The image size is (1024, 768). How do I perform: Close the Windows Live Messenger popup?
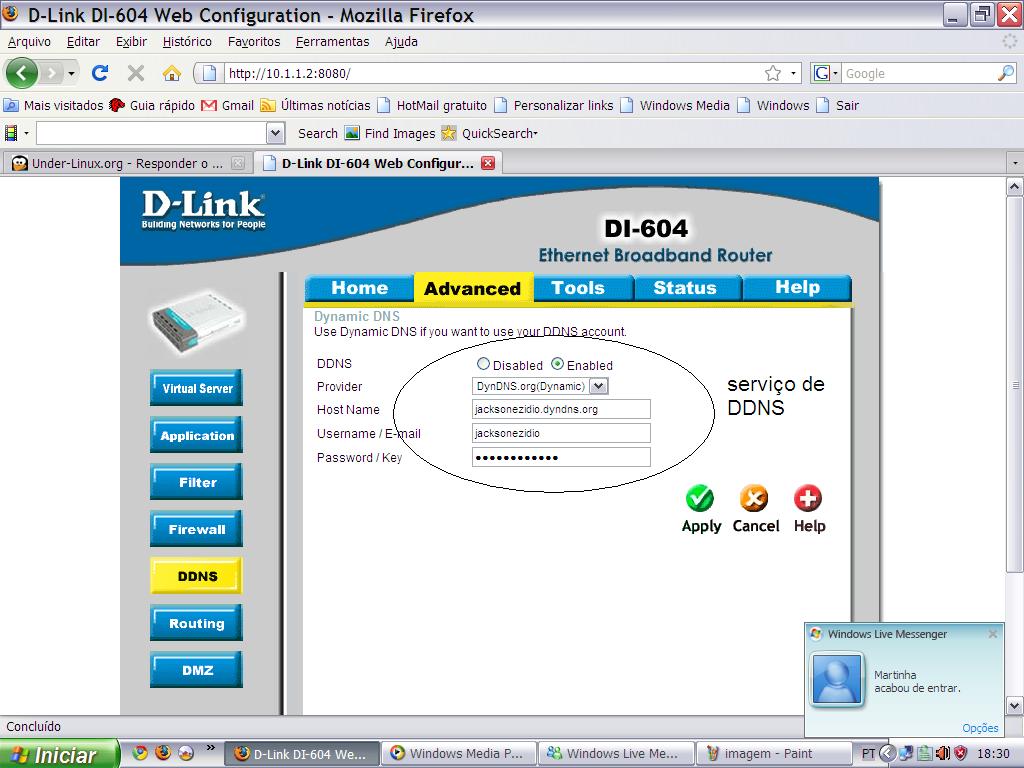click(993, 633)
